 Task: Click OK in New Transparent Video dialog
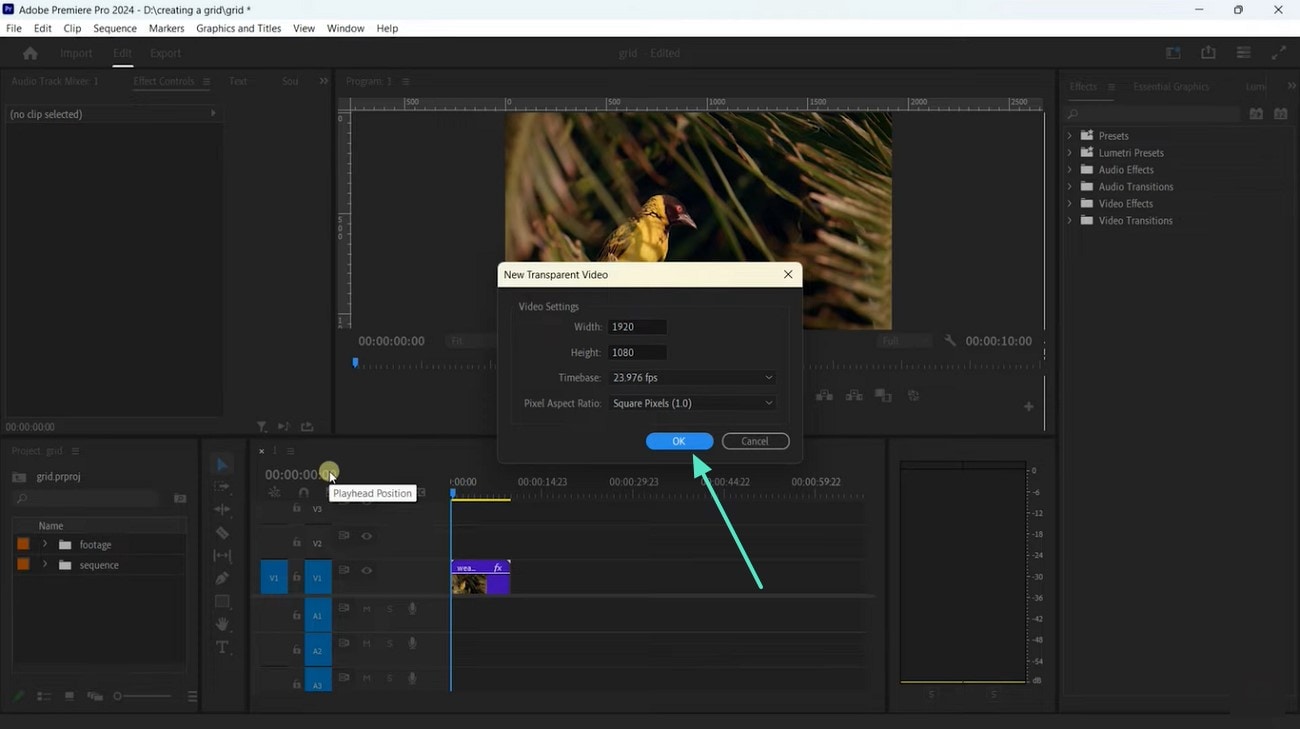(679, 441)
